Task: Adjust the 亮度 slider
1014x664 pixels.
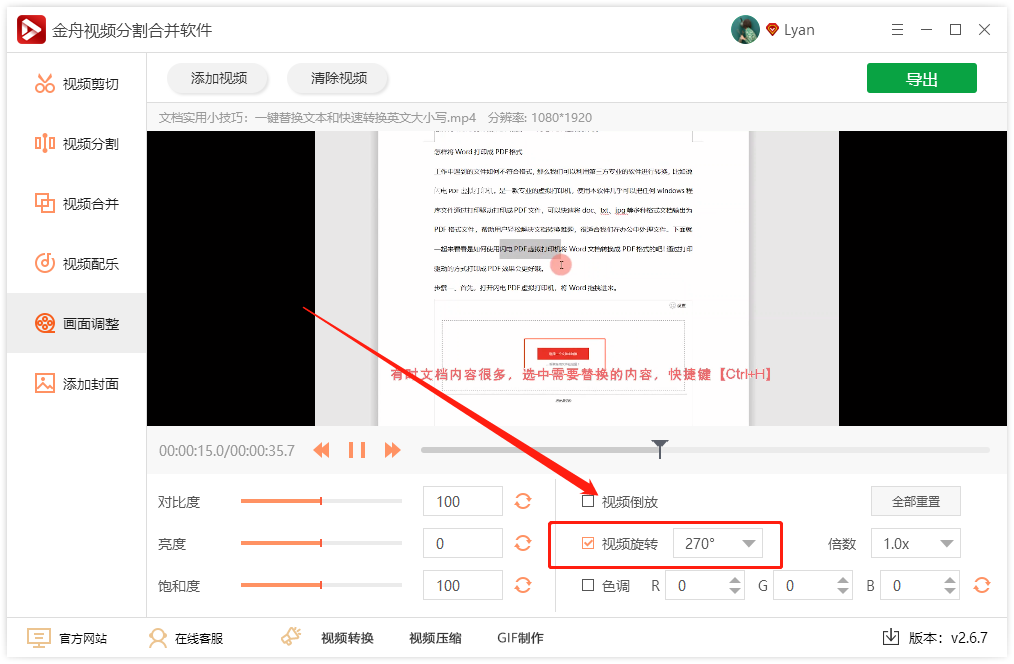Action: 321,543
